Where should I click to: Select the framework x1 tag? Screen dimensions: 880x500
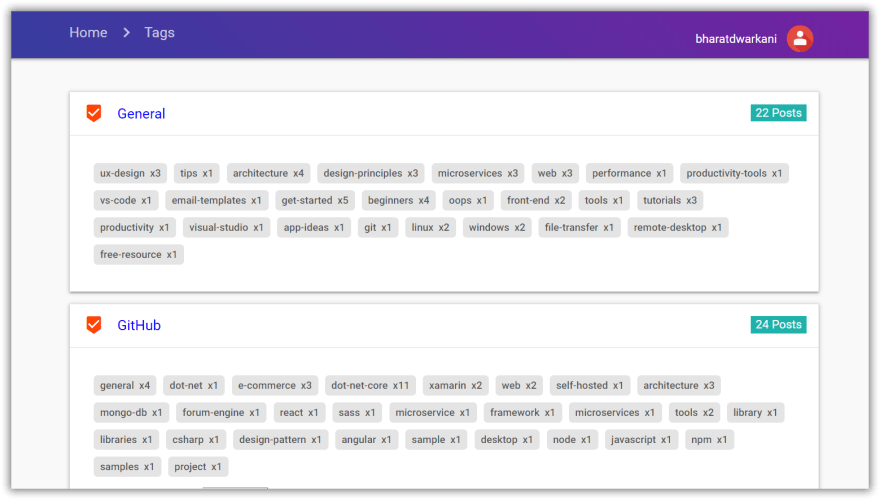pos(522,412)
